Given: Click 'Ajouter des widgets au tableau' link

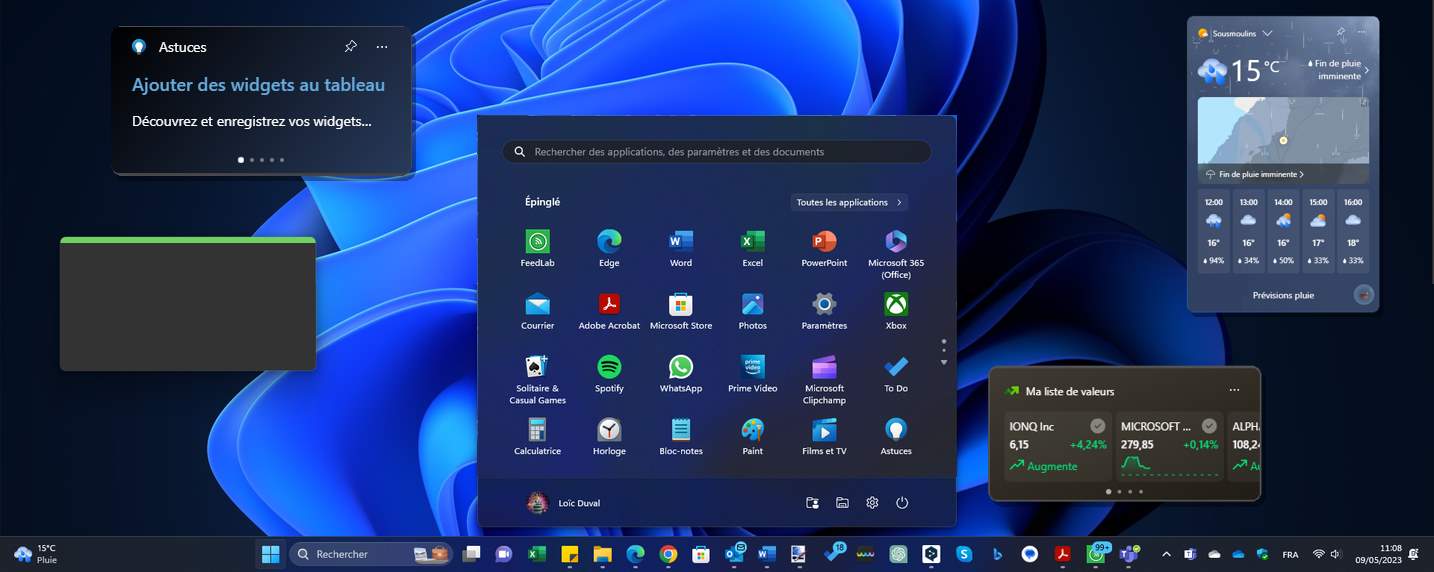Looking at the screenshot, I should (258, 85).
